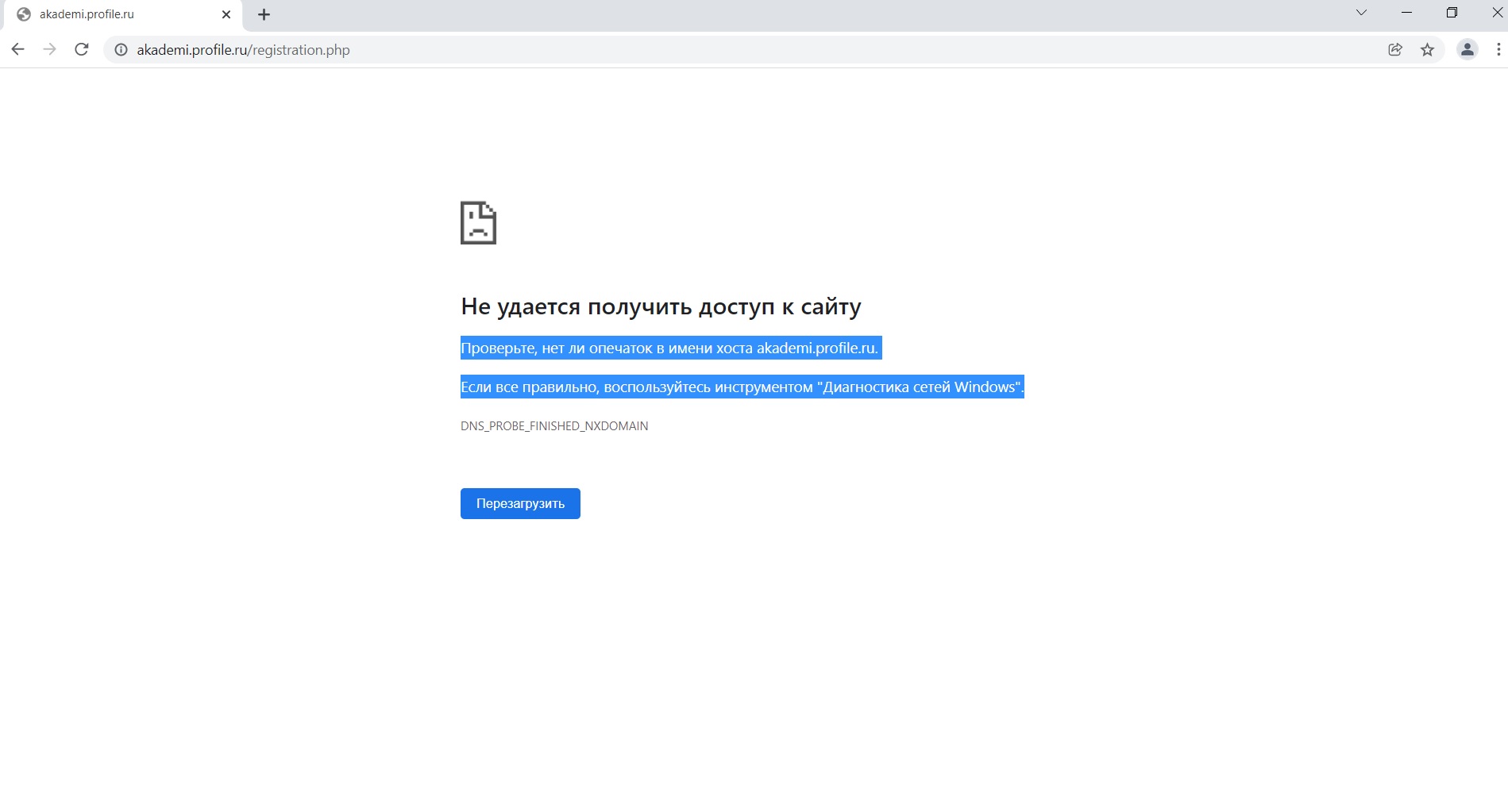This screenshot has height=812, width=1508.
Task: Click the forward navigation arrow
Action: 49,49
